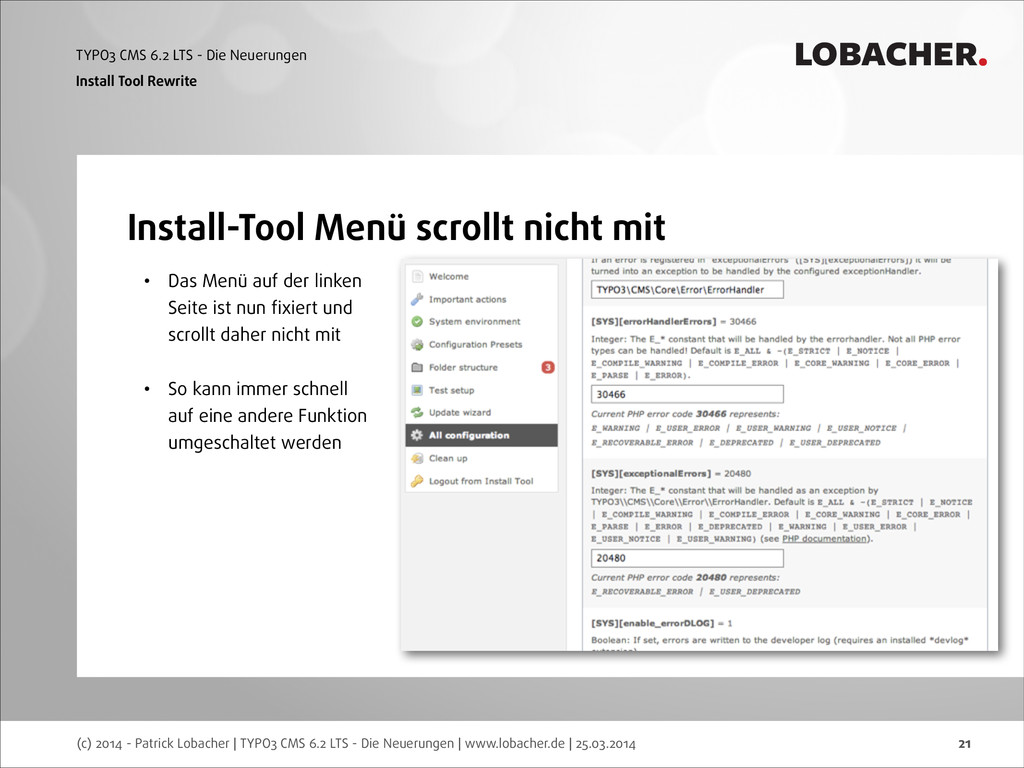Choose Logout from Install Tool
1024x768 pixels.
[x=482, y=481]
